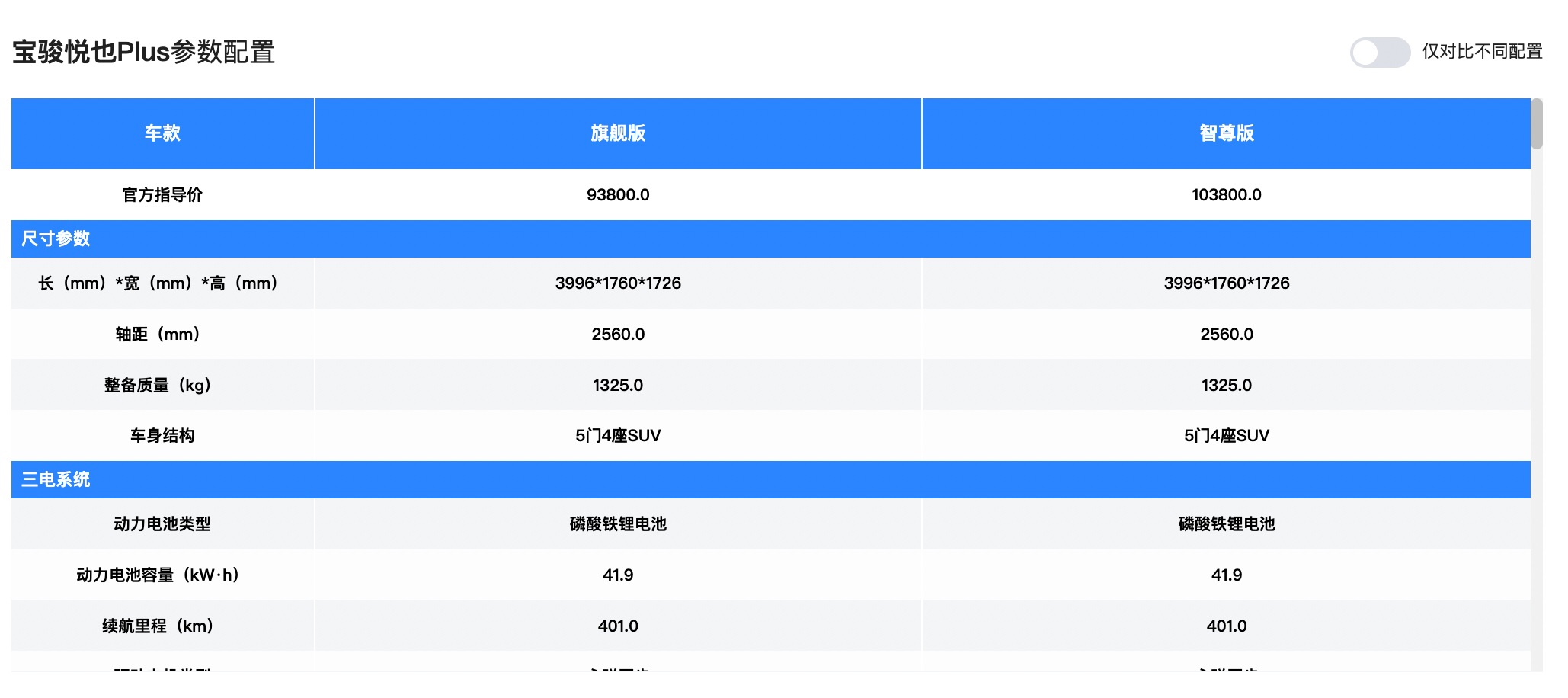Viewport: 1568px width, 698px height.
Task: Click 401.0 in the 旗舰版 column
Action: [618, 626]
